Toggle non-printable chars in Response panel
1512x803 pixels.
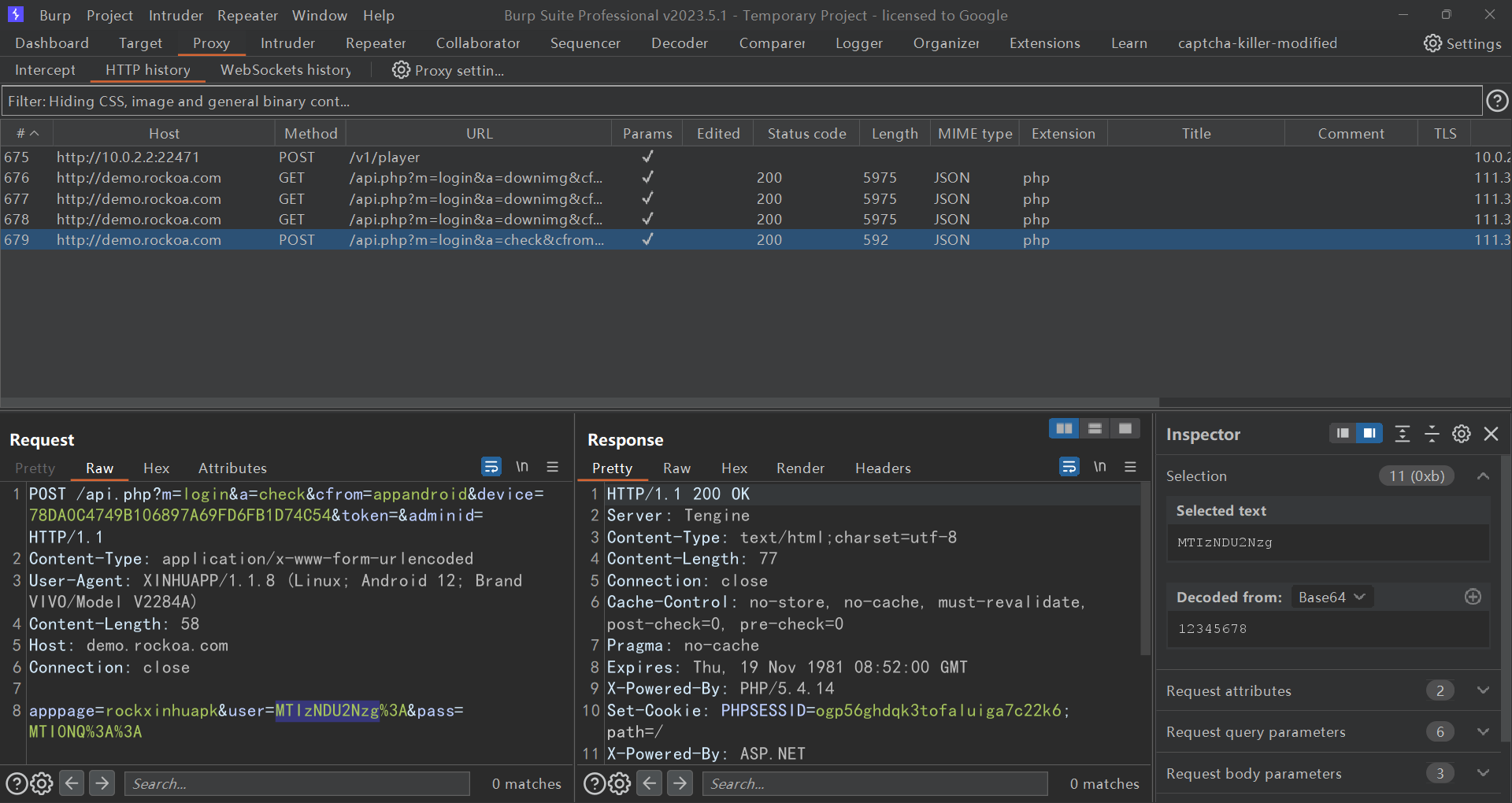pyautogui.click(x=1100, y=467)
